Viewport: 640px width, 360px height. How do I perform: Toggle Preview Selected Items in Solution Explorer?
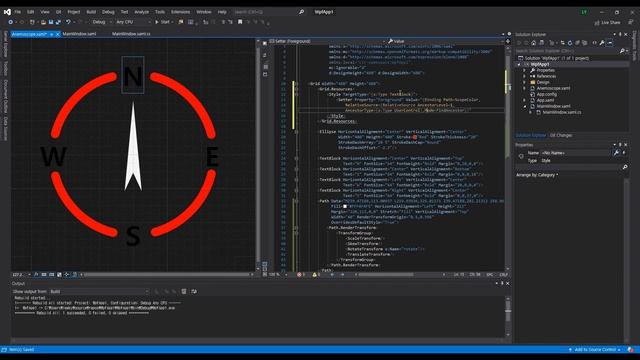610,42
